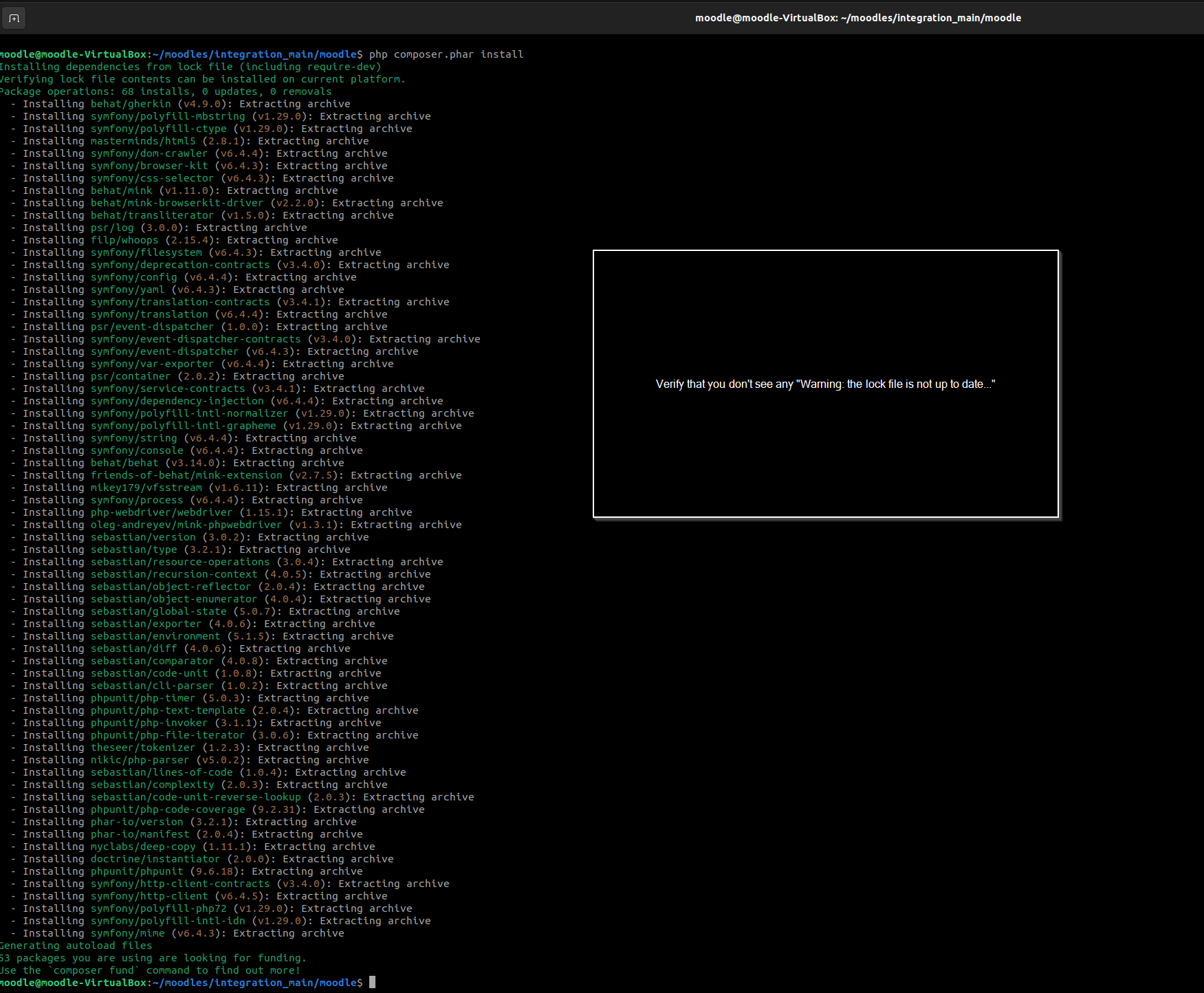Click the sebastian/exporter package name

point(146,624)
